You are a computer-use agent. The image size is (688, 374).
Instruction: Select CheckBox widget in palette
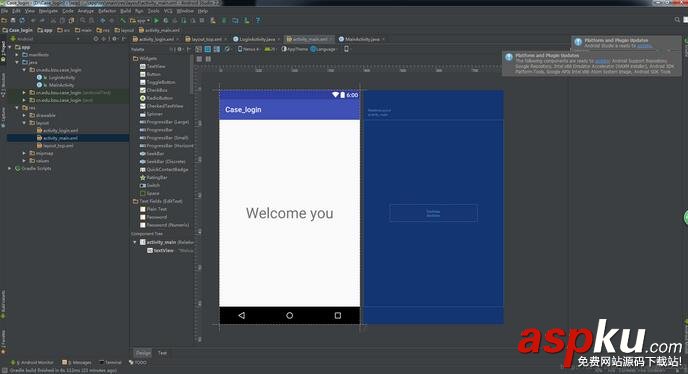(x=154, y=90)
